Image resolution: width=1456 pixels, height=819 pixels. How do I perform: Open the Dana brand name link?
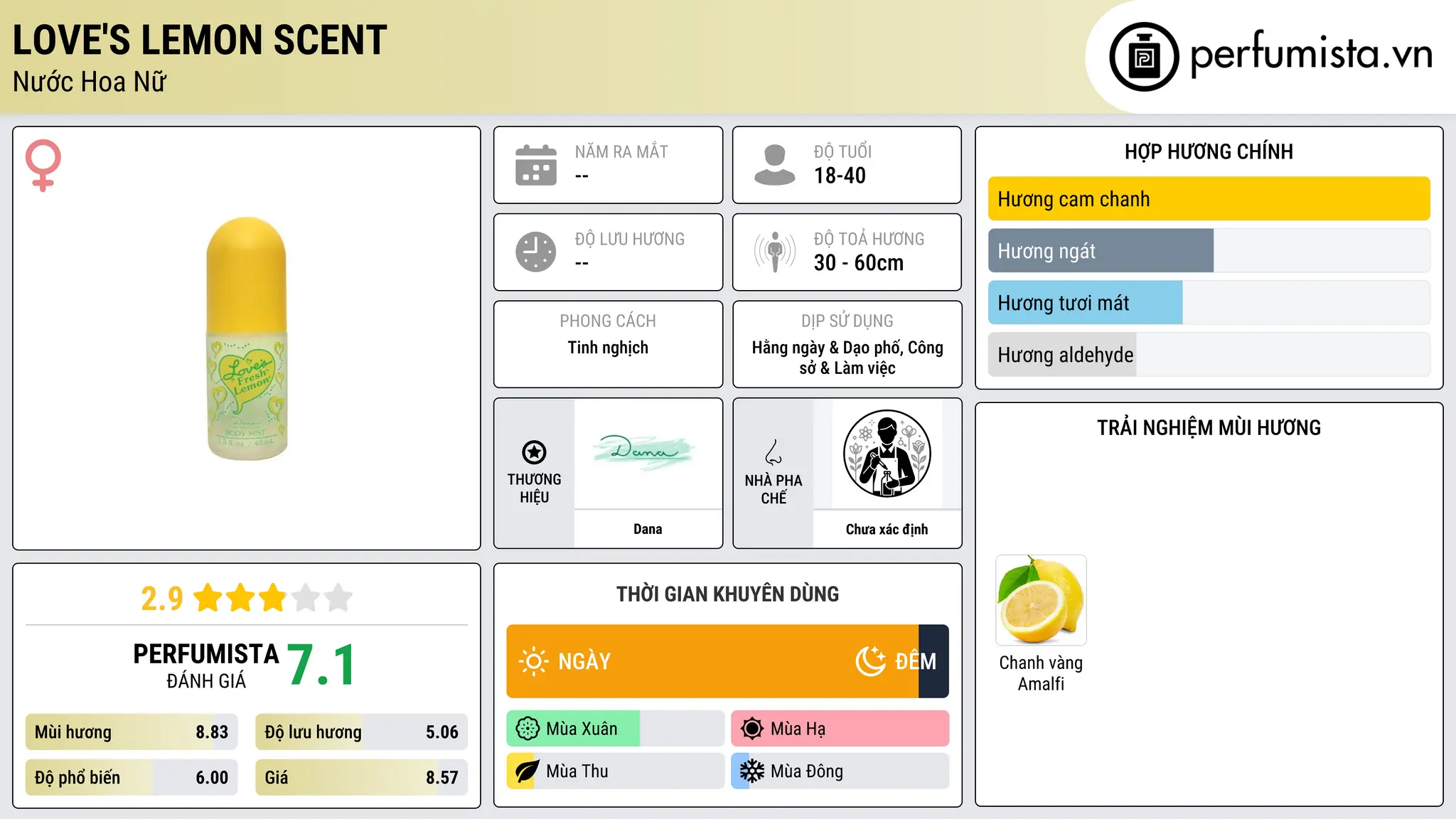(648, 529)
